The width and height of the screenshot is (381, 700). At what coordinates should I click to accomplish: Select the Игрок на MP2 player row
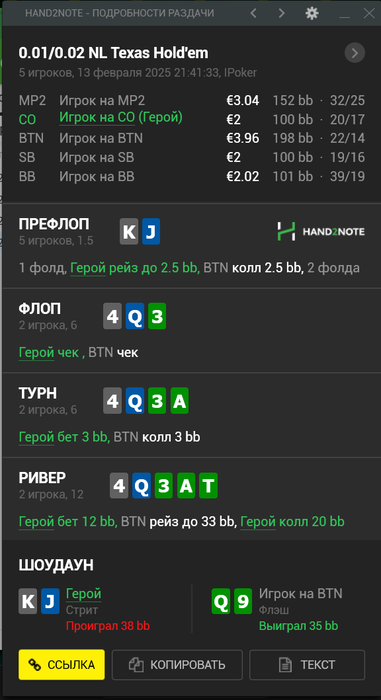pos(192,100)
